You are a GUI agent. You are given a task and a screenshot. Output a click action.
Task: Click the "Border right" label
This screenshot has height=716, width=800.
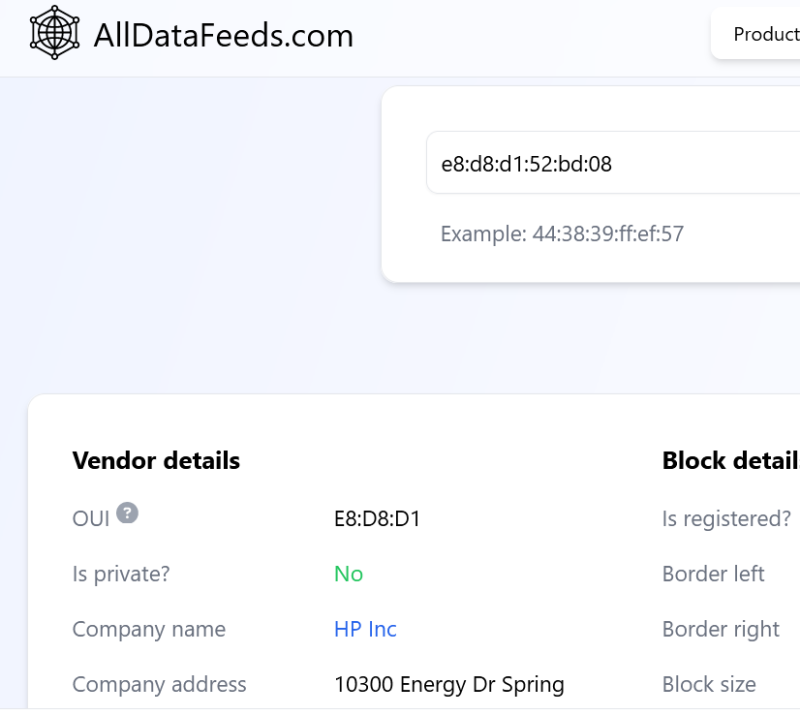pos(720,629)
